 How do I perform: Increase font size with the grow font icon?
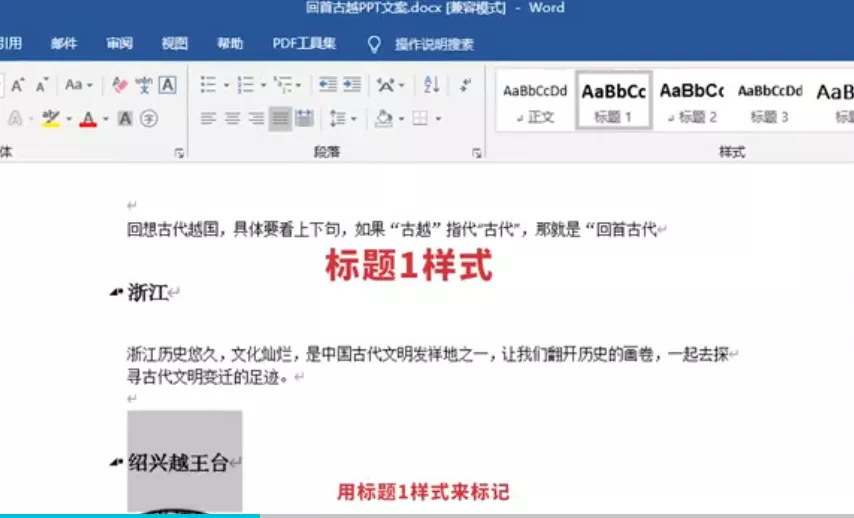tap(17, 85)
